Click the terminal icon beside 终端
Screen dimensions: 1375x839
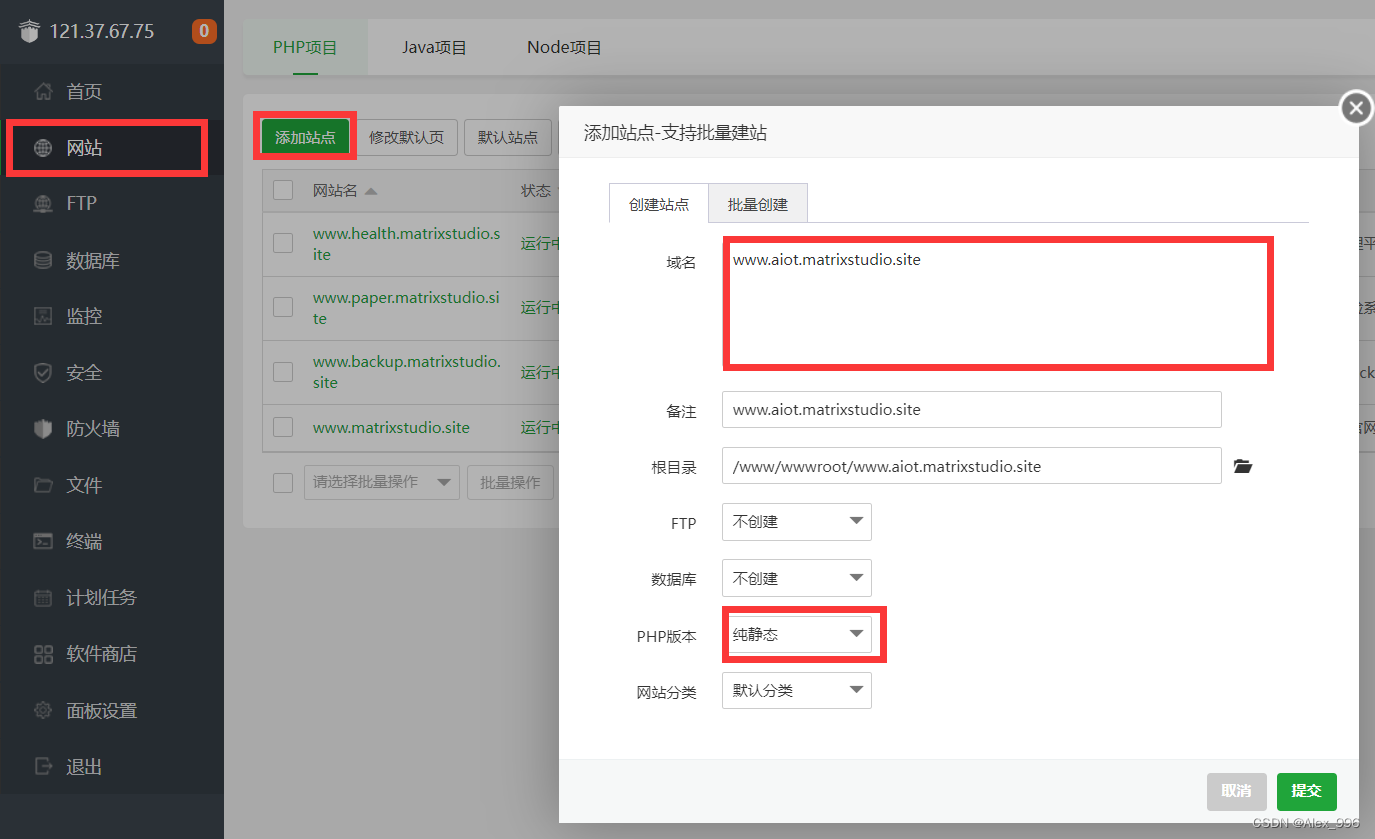click(x=43, y=541)
